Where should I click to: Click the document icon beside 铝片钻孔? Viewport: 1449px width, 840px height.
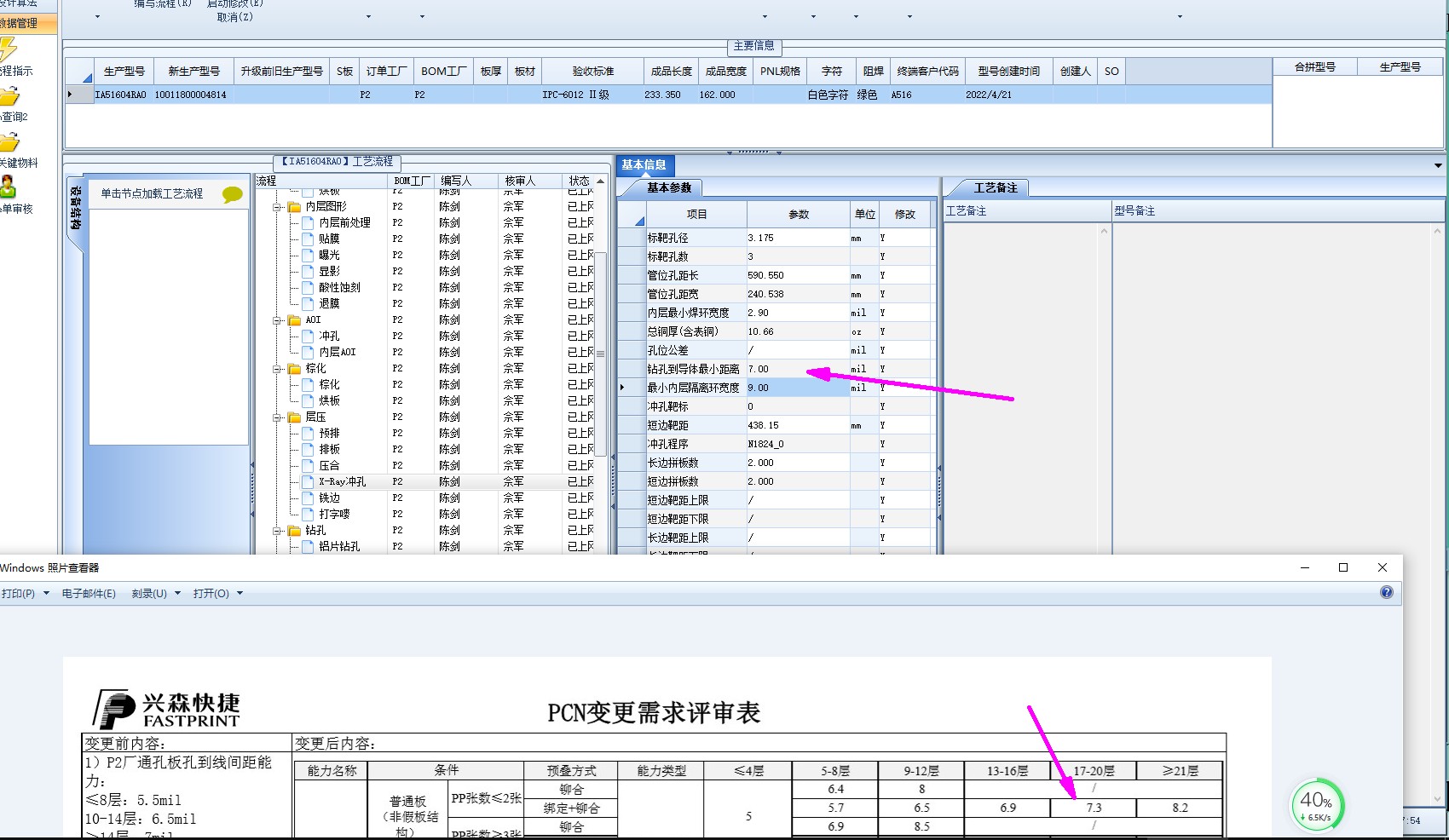pyautogui.click(x=308, y=546)
